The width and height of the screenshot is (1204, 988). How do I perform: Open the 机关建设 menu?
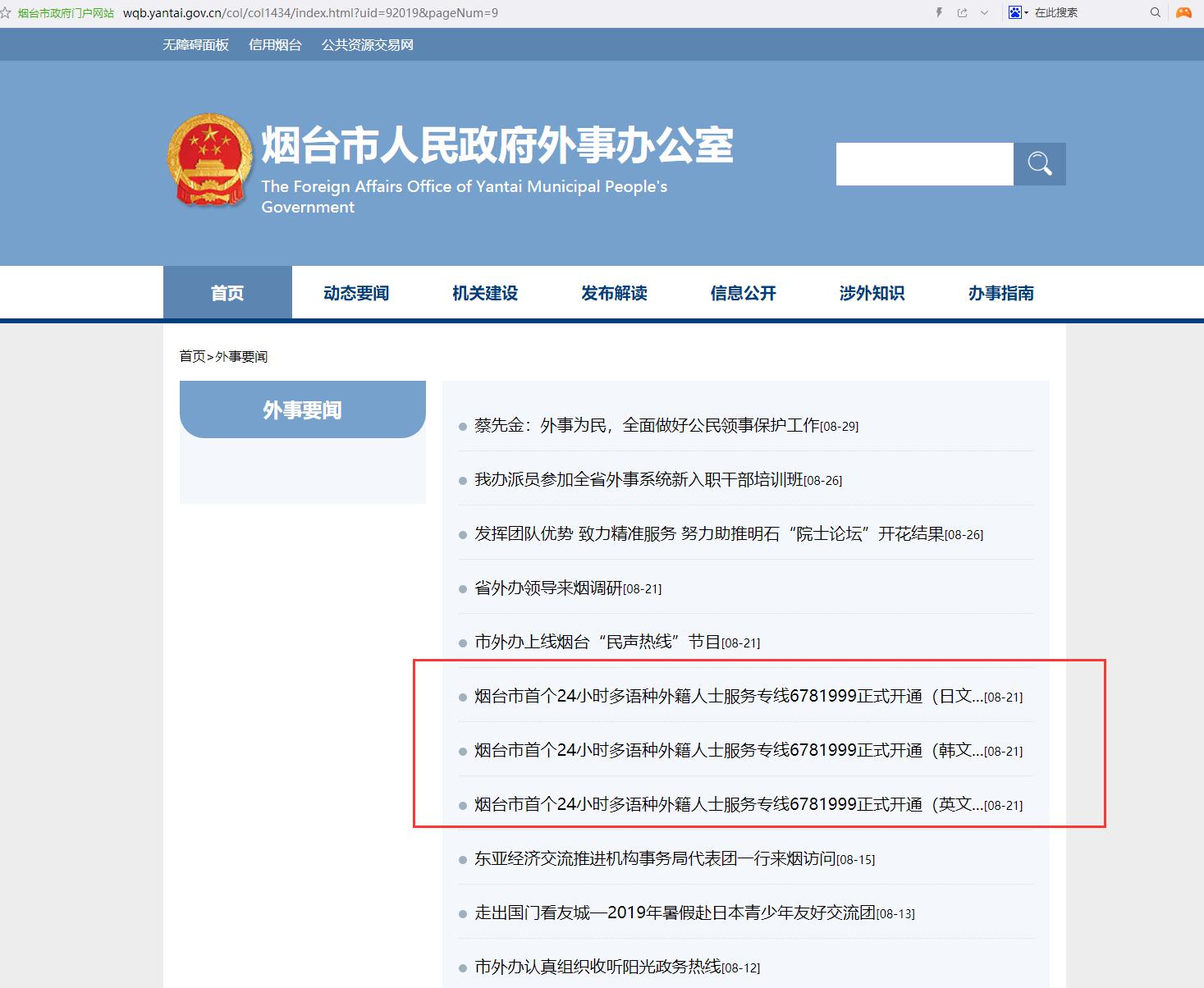pyautogui.click(x=485, y=293)
